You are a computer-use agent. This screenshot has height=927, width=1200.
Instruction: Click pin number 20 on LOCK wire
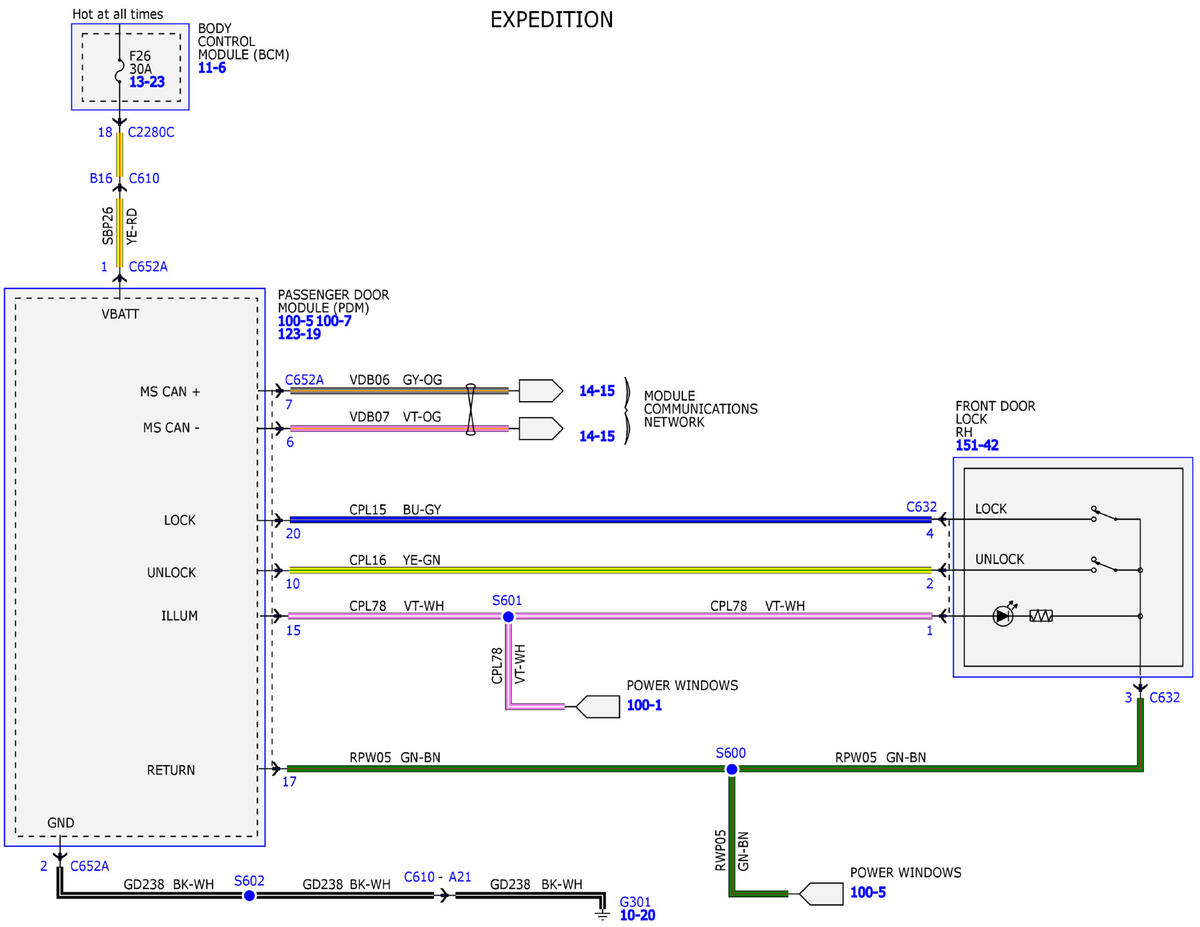(292, 534)
